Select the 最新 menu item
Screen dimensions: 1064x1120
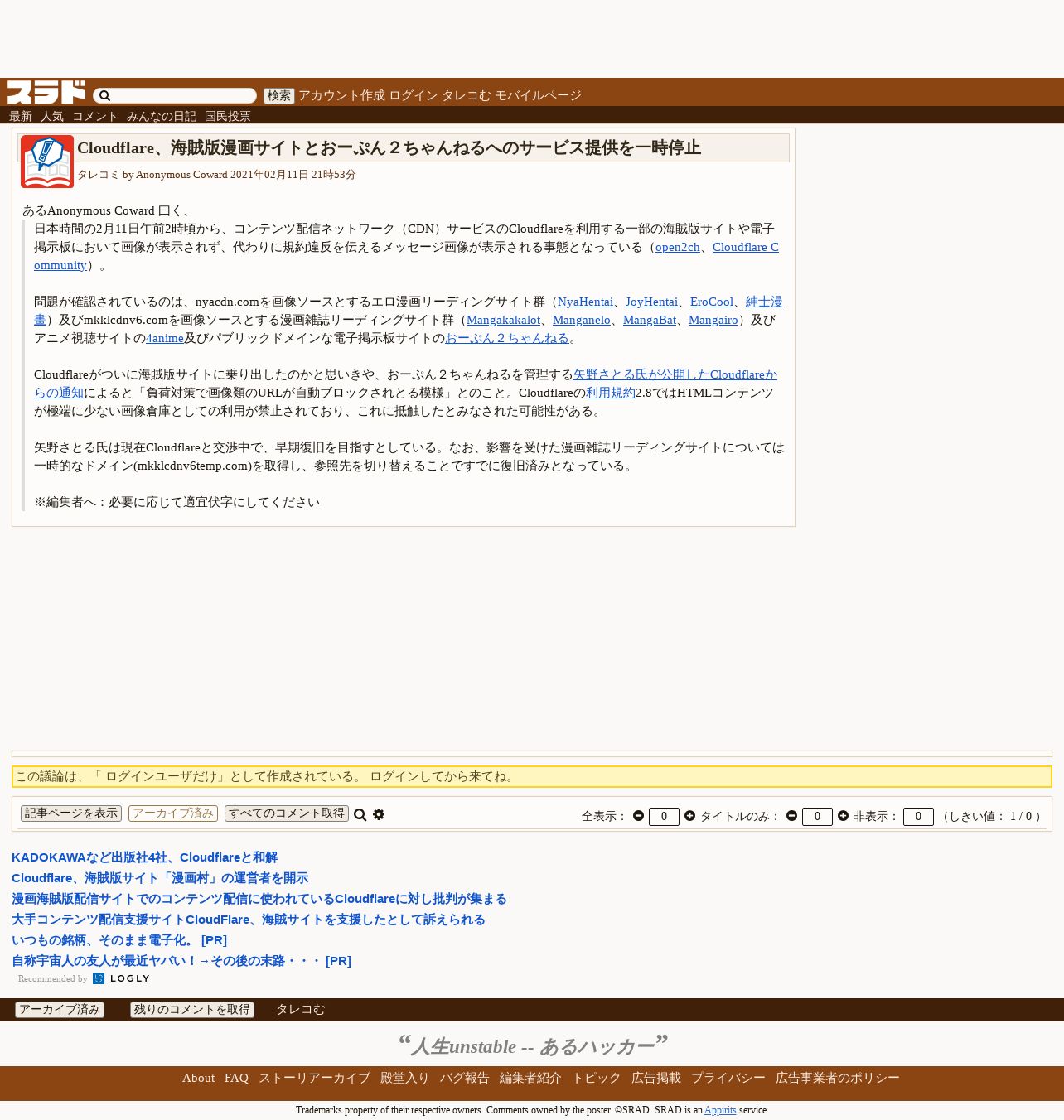tap(21, 116)
